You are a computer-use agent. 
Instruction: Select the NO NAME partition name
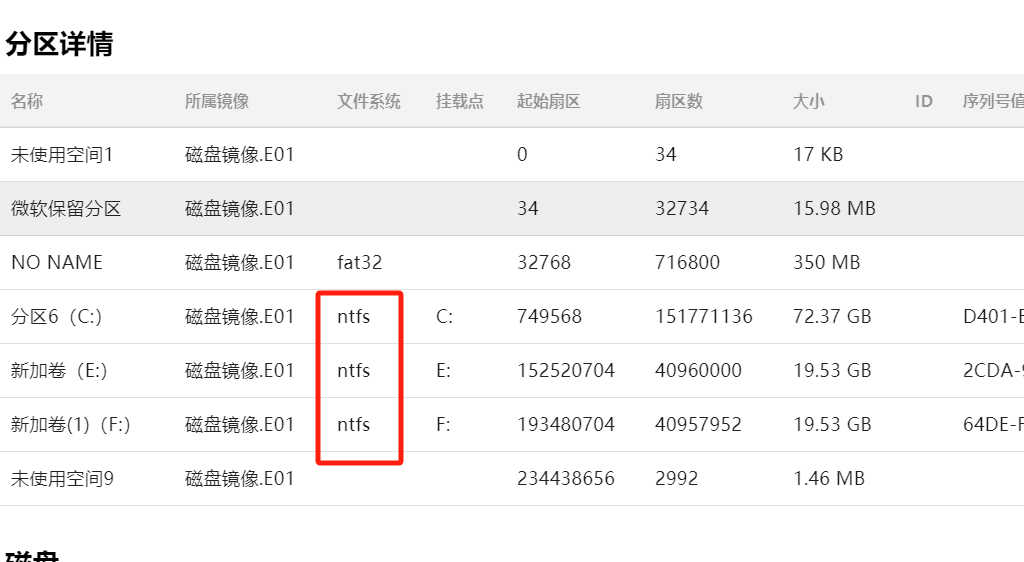[x=57, y=262]
